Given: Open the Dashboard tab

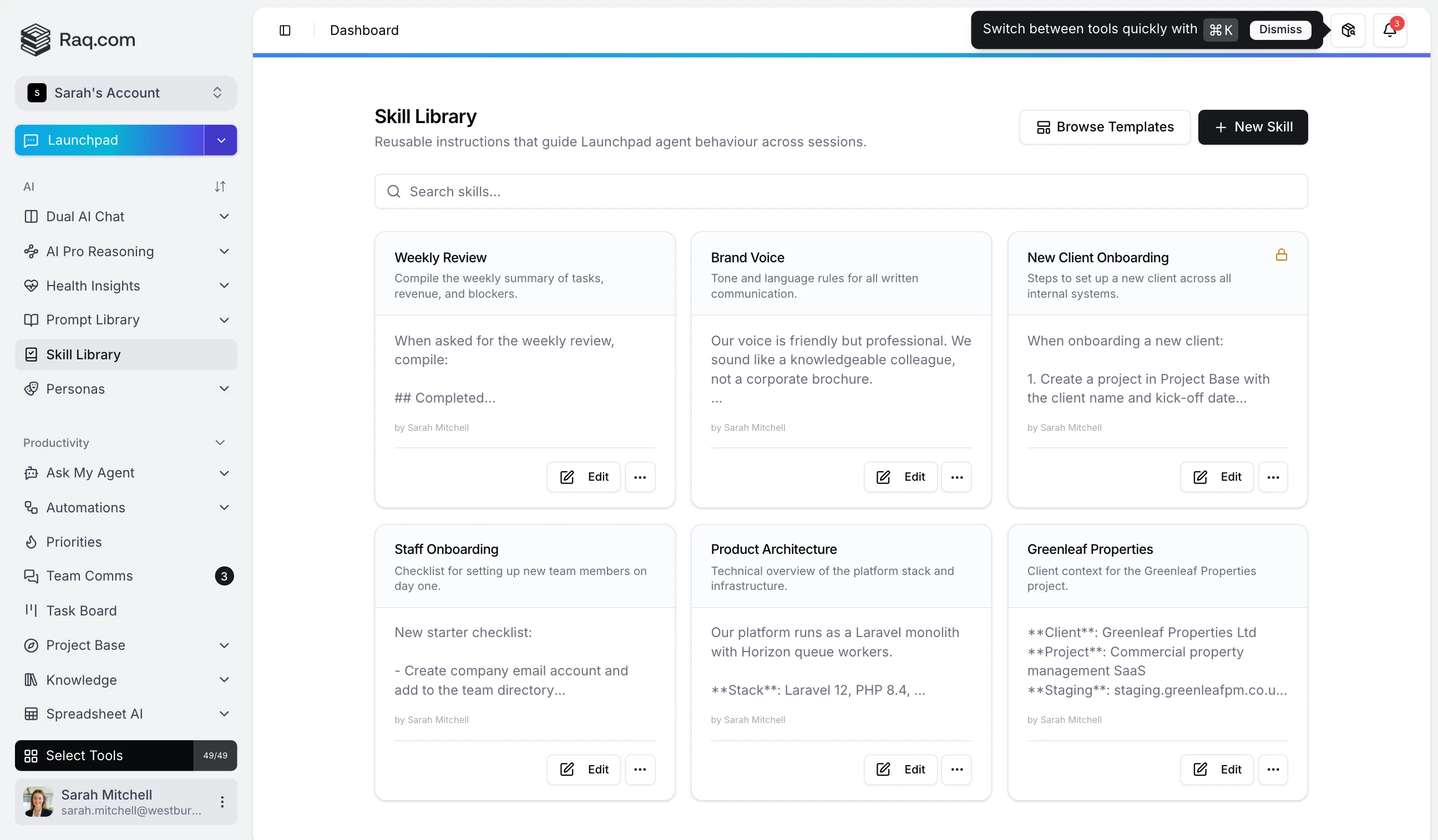Looking at the screenshot, I should pos(363,30).
